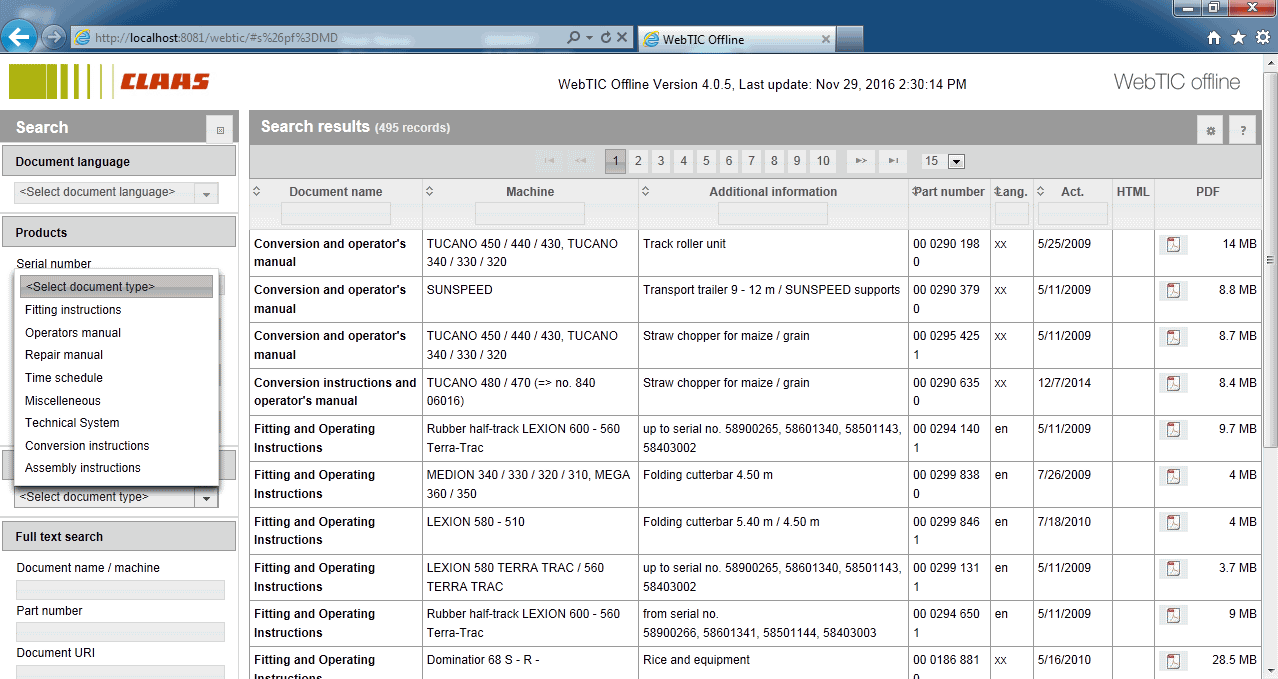
Task: Pick Assembly instructions from the list
Action: coord(83,468)
